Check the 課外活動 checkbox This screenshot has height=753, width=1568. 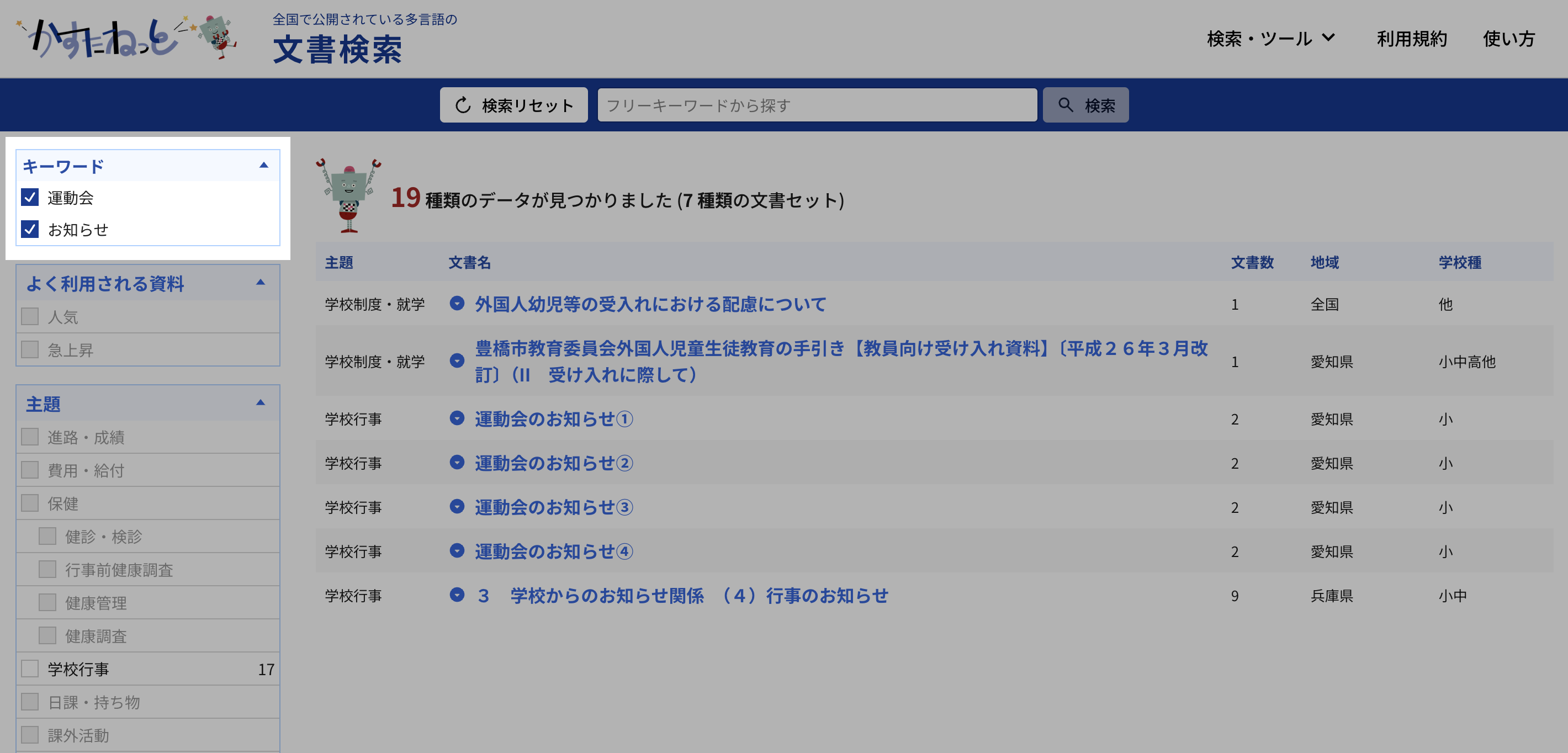tap(30, 735)
